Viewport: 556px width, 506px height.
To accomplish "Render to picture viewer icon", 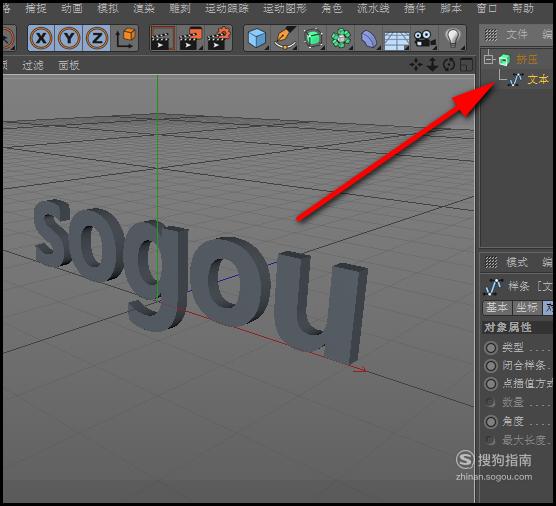I will click(191, 38).
